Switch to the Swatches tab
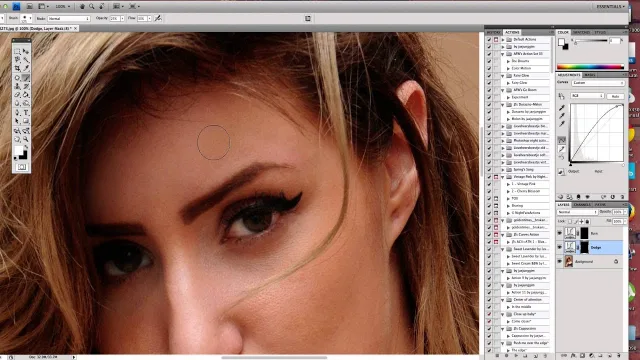 [581, 32]
